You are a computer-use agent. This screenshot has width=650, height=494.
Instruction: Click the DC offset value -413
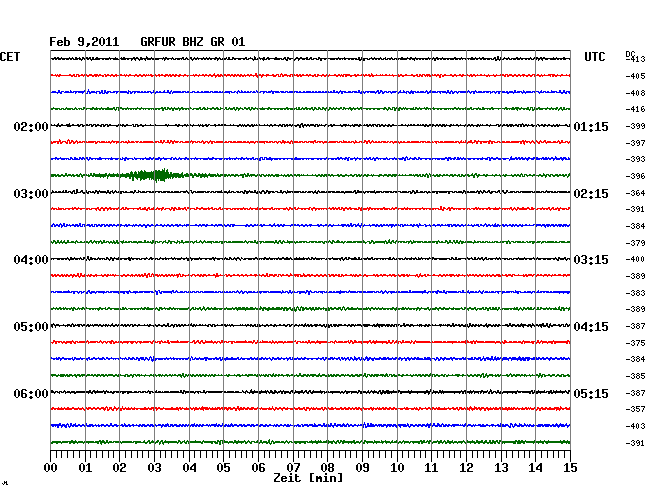coord(635,59)
